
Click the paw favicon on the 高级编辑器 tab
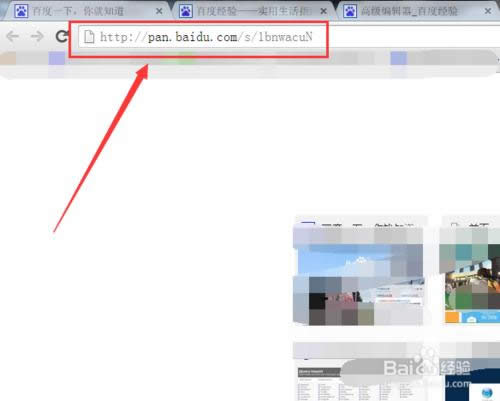click(x=350, y=11)
